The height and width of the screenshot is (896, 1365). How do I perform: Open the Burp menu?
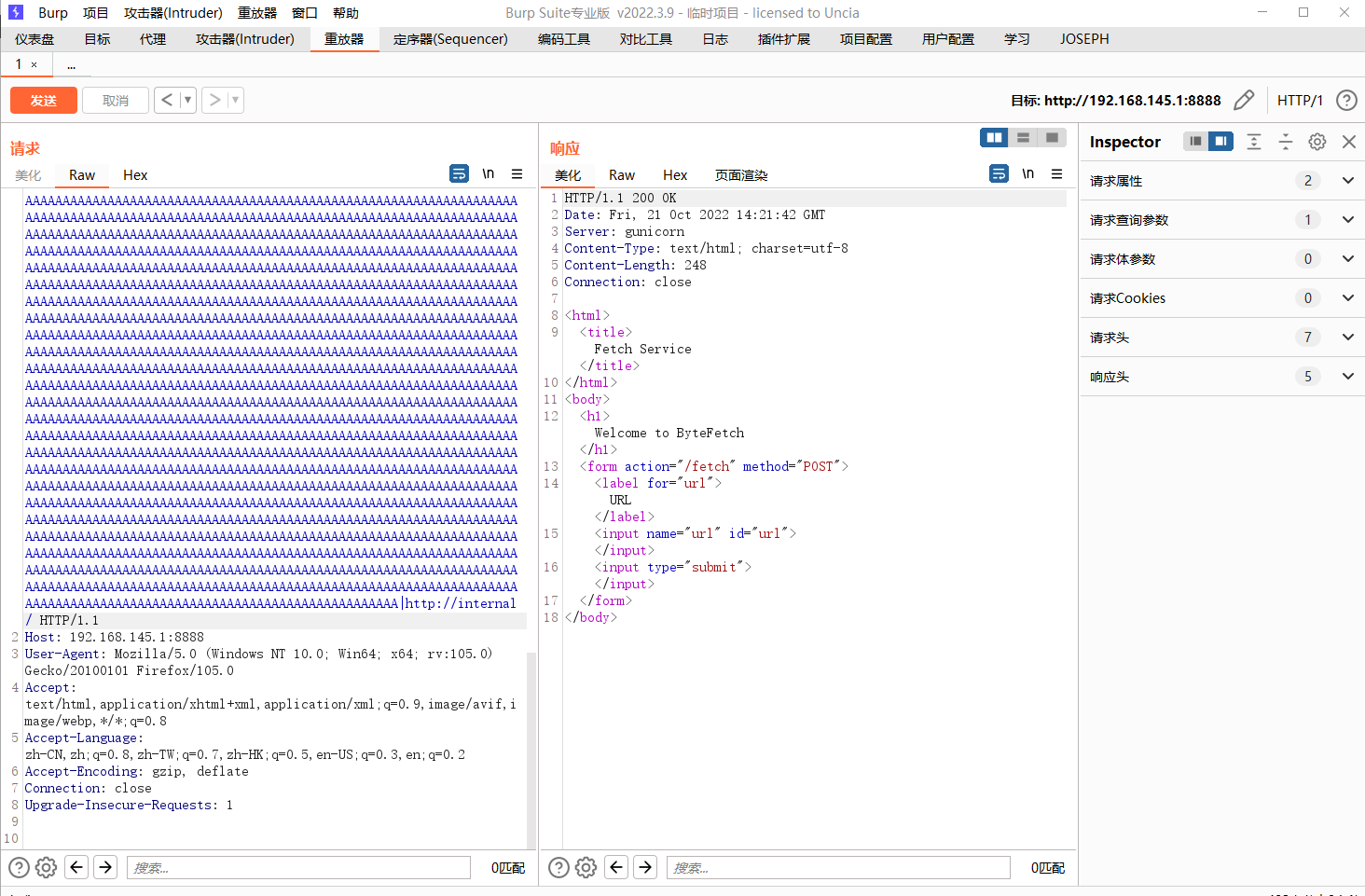(53, 13)
